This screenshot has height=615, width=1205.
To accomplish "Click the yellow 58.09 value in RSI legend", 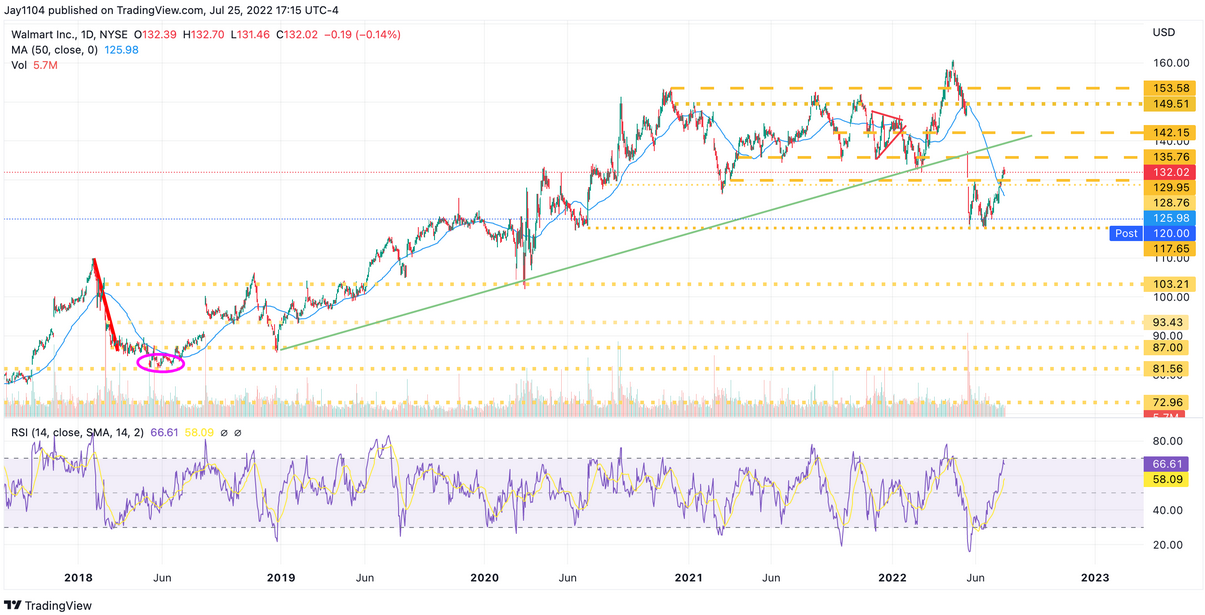I will [200, 432].
